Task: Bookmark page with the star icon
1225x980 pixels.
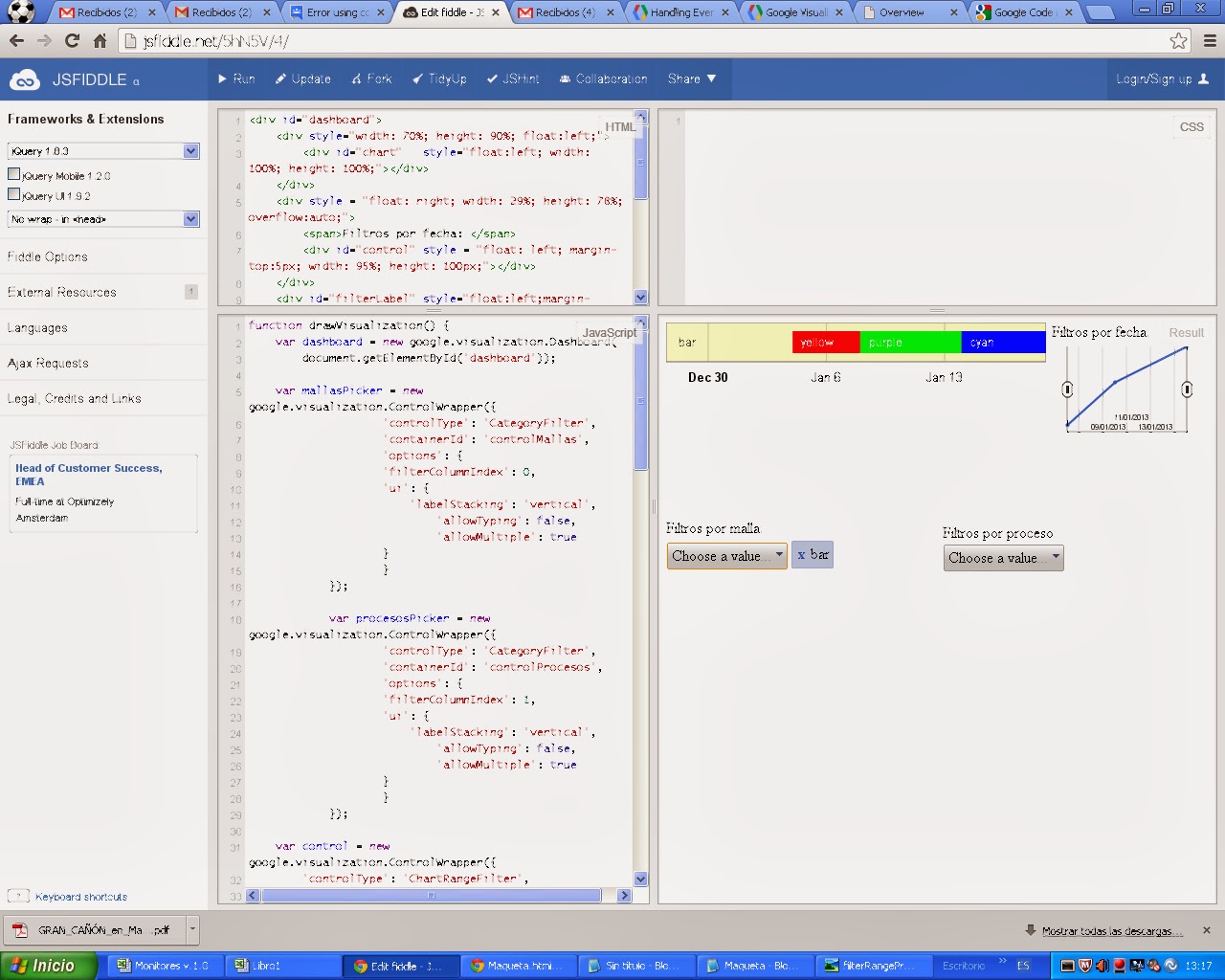Action: (x=1178, y=41)
